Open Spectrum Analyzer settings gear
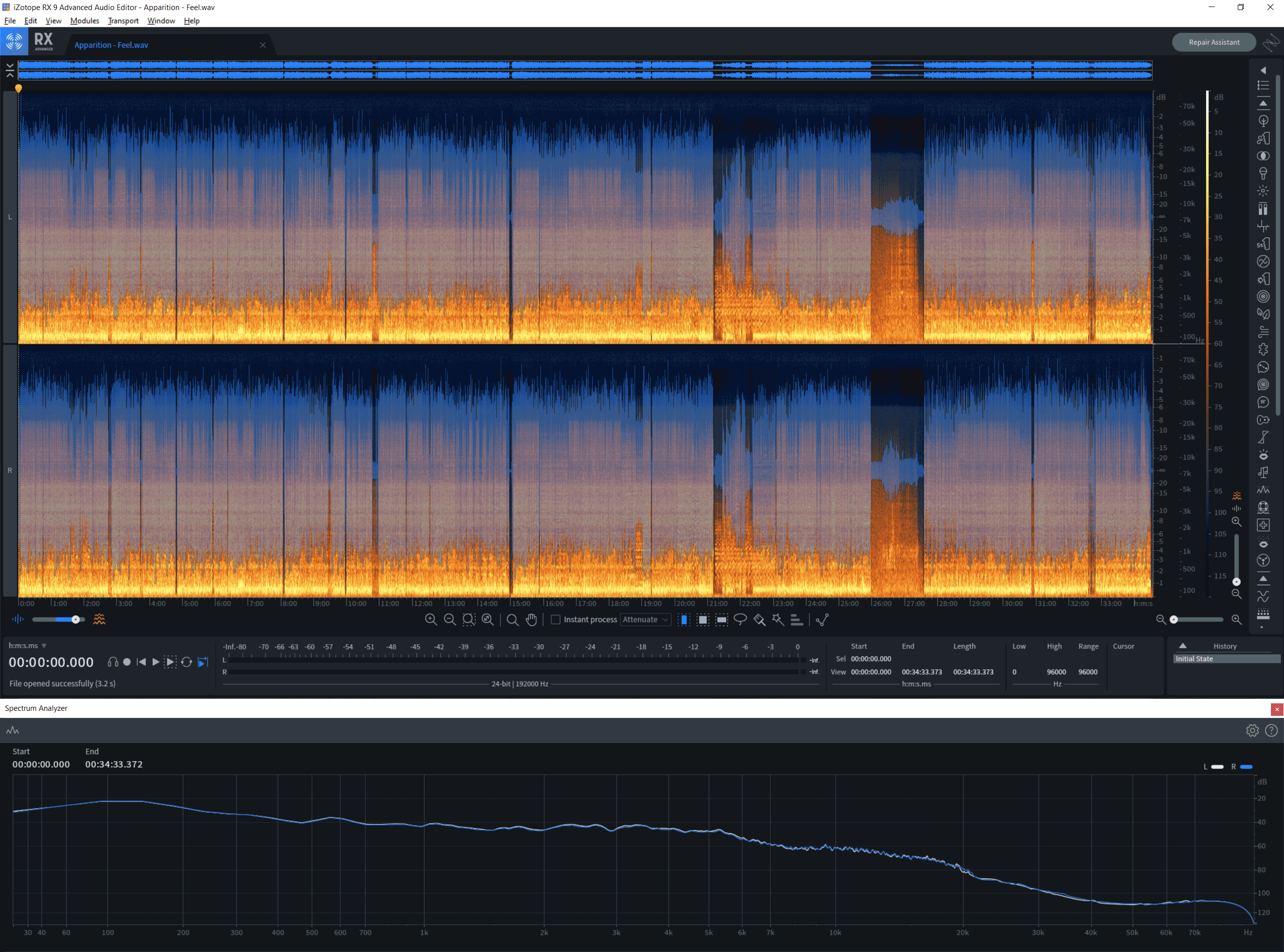The width and height of the screenshot is (1284, 952). pos(1252,730)
